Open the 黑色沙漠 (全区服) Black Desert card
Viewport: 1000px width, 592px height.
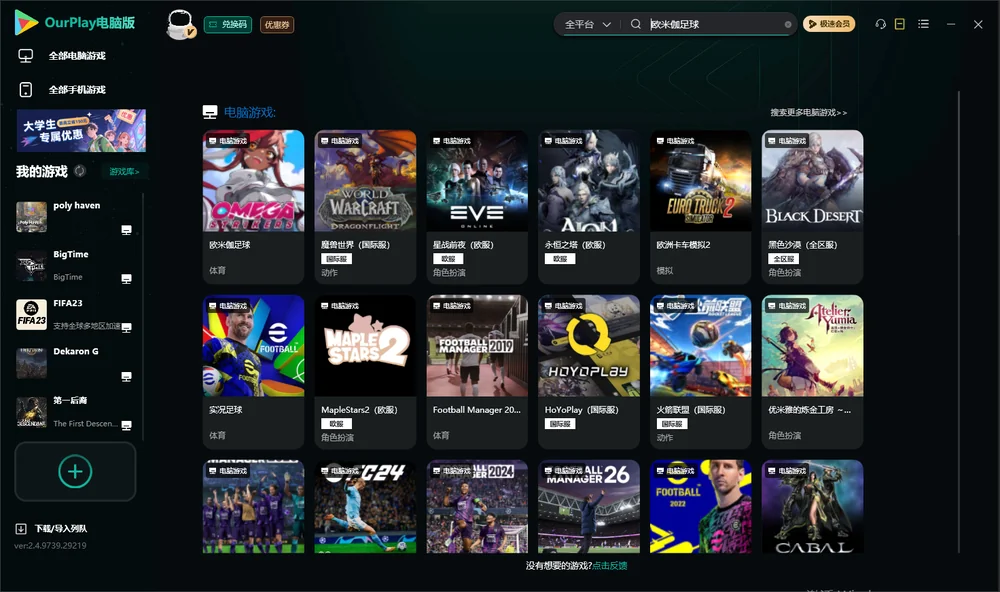pos(812,207)
